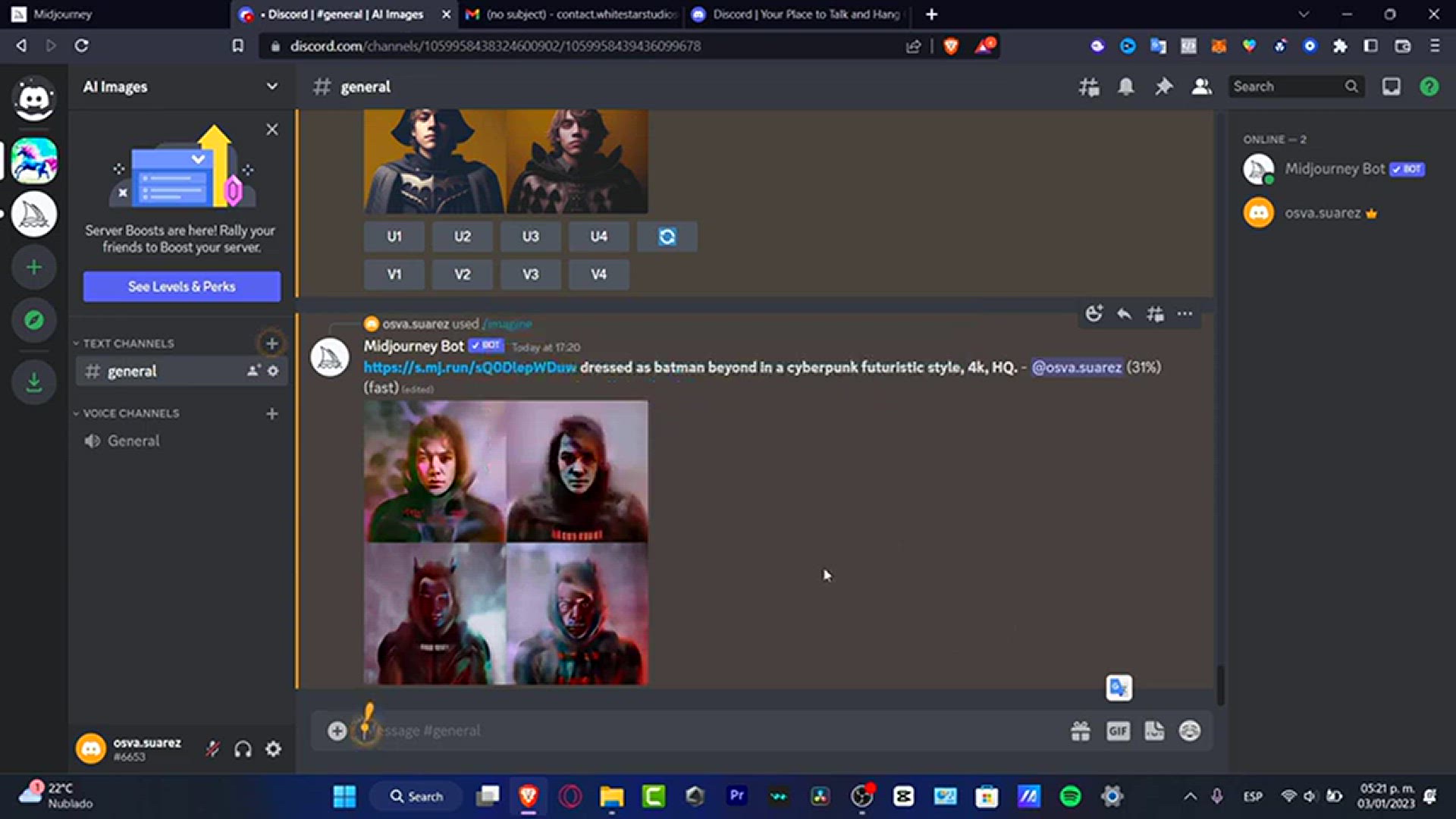This screenshot has width=1456, height=819.
Task: Create a new voice channel
Action: [x=271, y=413]
